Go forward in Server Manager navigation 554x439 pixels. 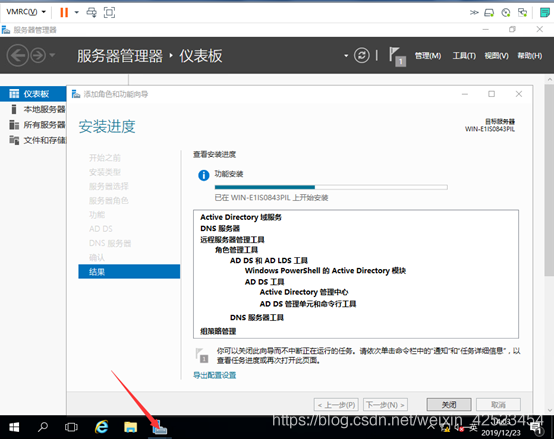pos(38,55)
